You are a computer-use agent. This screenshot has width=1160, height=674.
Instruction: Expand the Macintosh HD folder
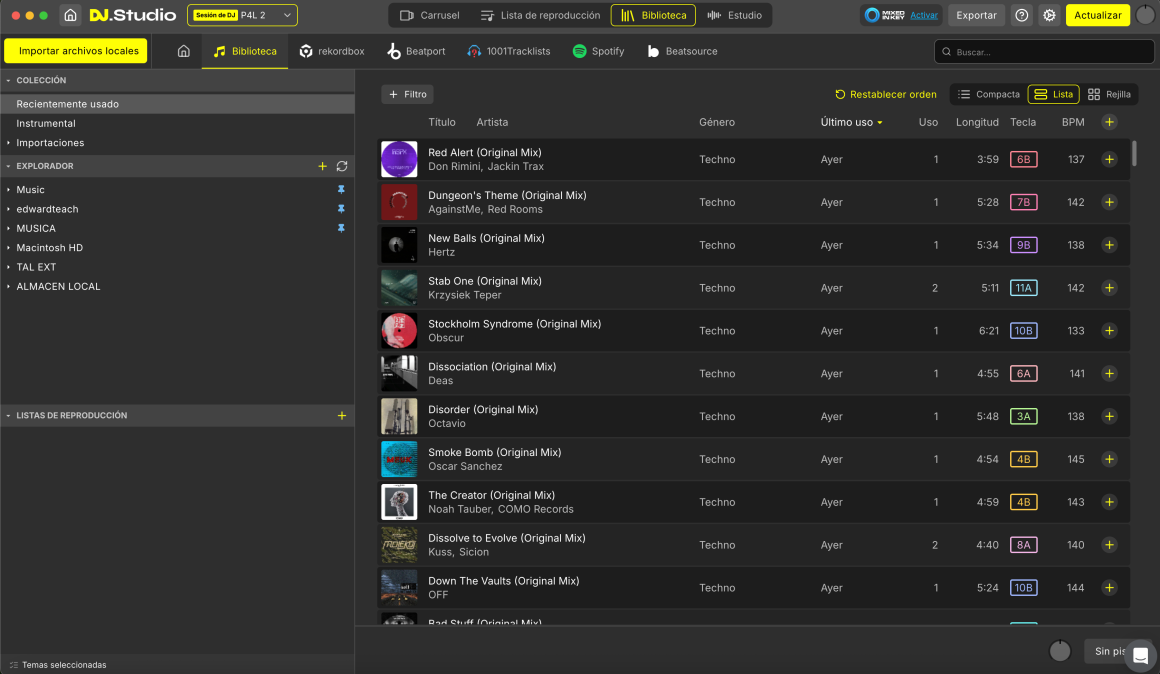click(8, 248)
